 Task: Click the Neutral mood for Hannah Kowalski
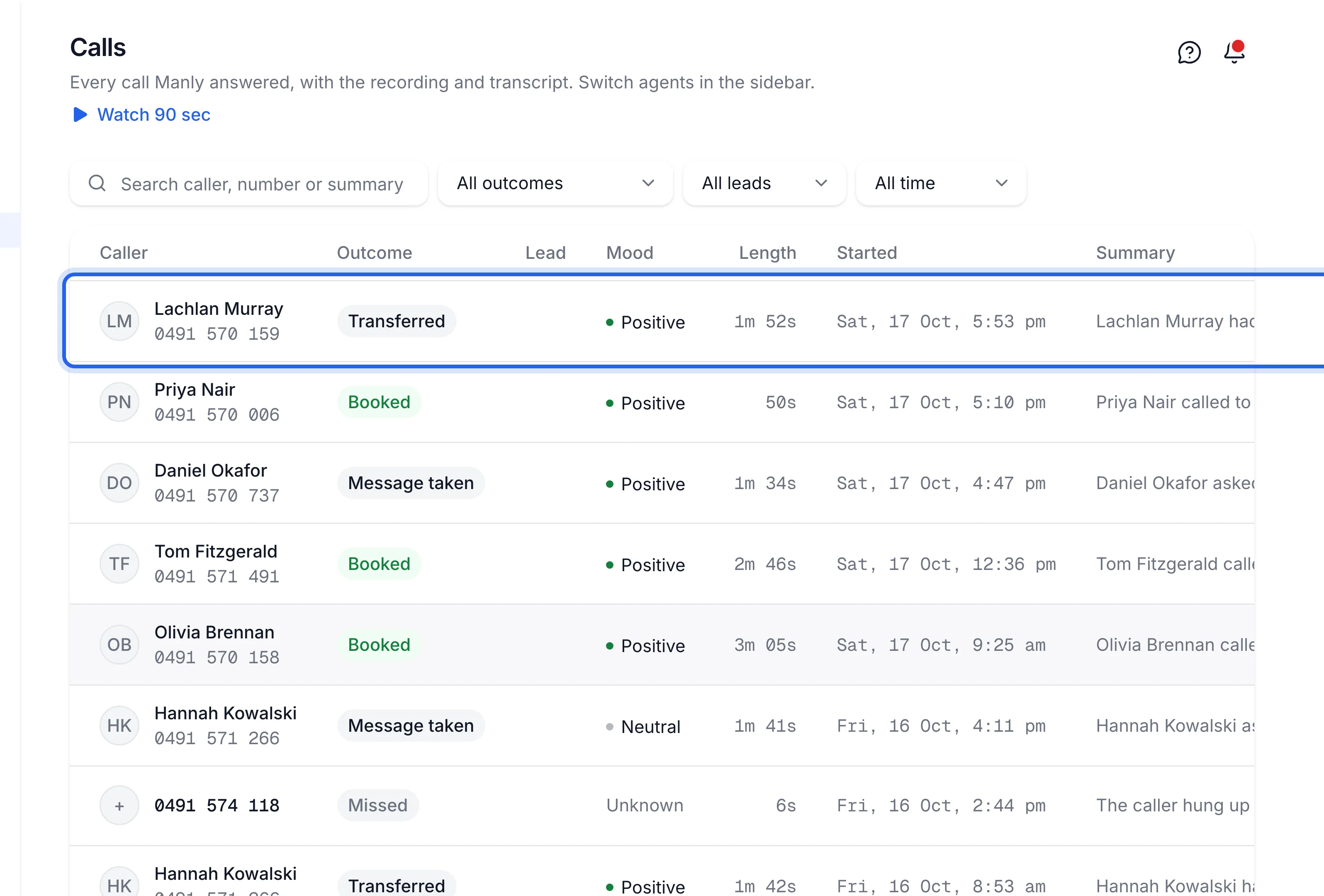[x=643, y=727]
